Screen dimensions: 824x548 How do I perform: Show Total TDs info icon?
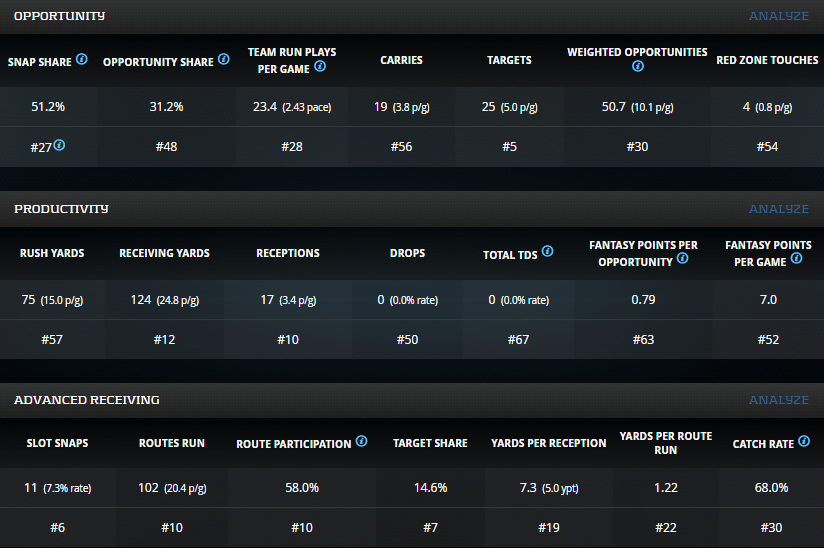[x=546, y=253]
